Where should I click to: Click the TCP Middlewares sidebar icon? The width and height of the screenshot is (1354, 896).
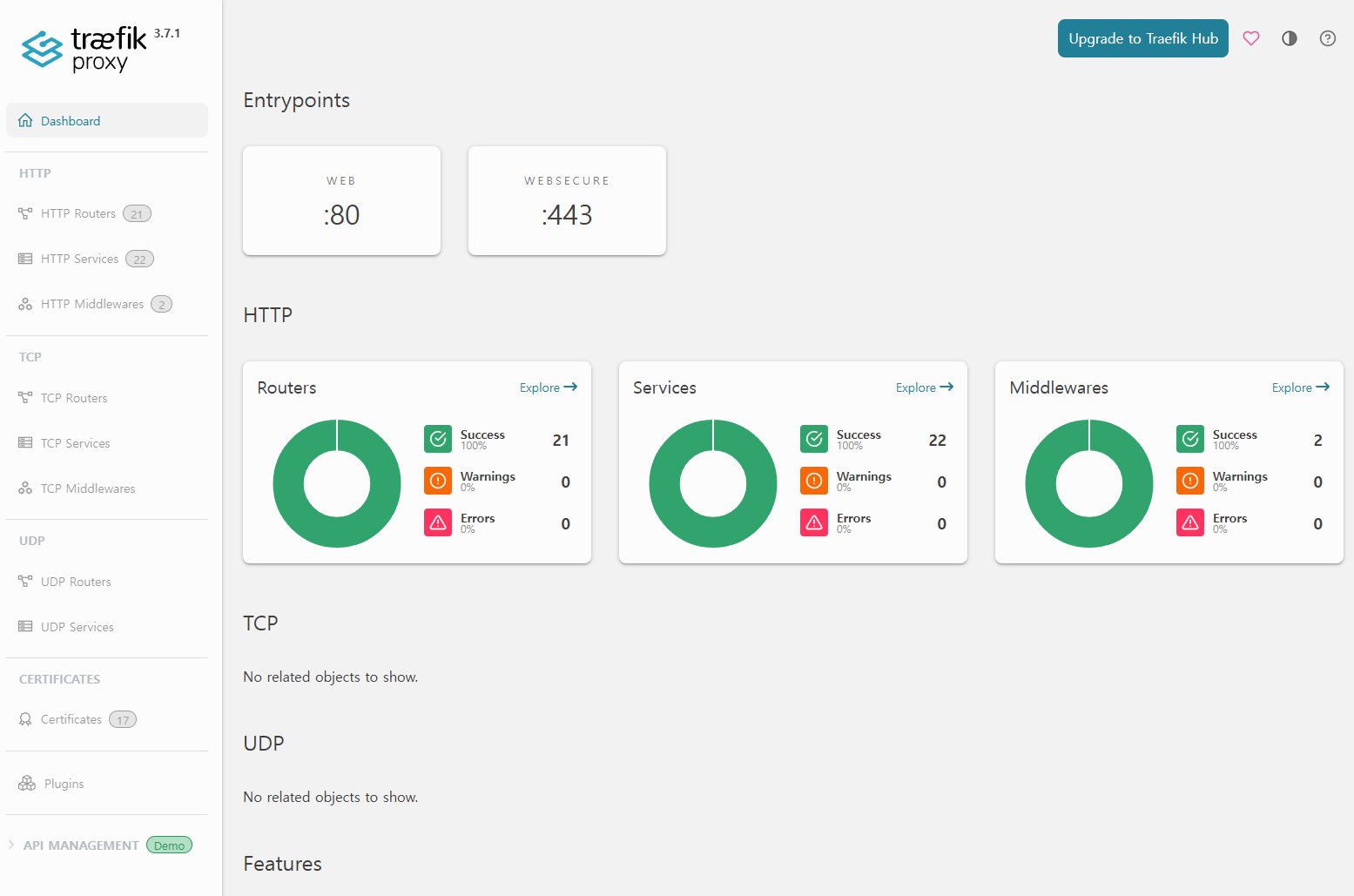[25, 488]
